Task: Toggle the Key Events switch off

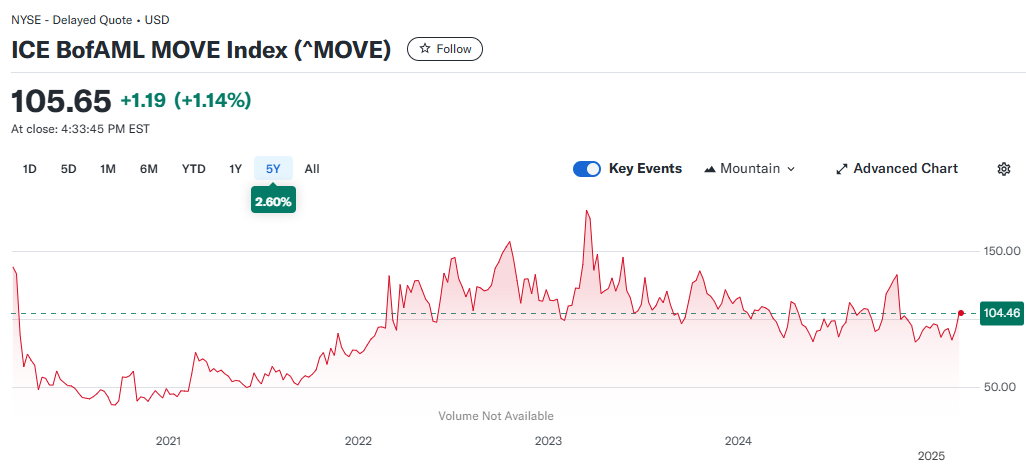Action: click(x=586, y=169)
